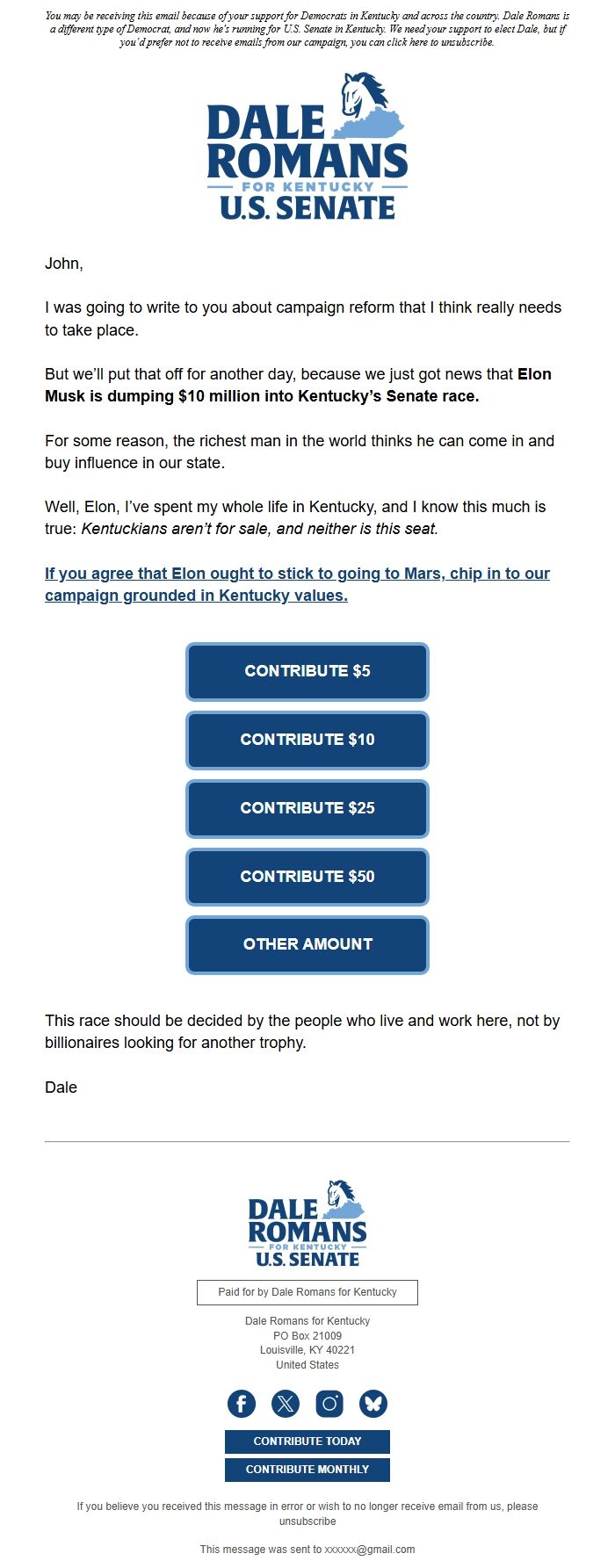Open the campaign's Instagram icon
615x1568 pixels.
[329, 1403]
